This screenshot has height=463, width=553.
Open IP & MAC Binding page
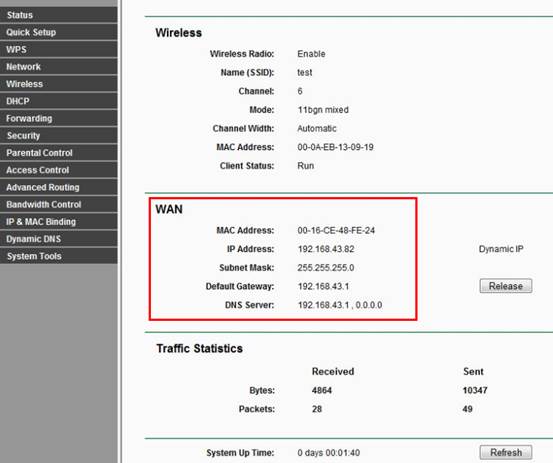59,222
